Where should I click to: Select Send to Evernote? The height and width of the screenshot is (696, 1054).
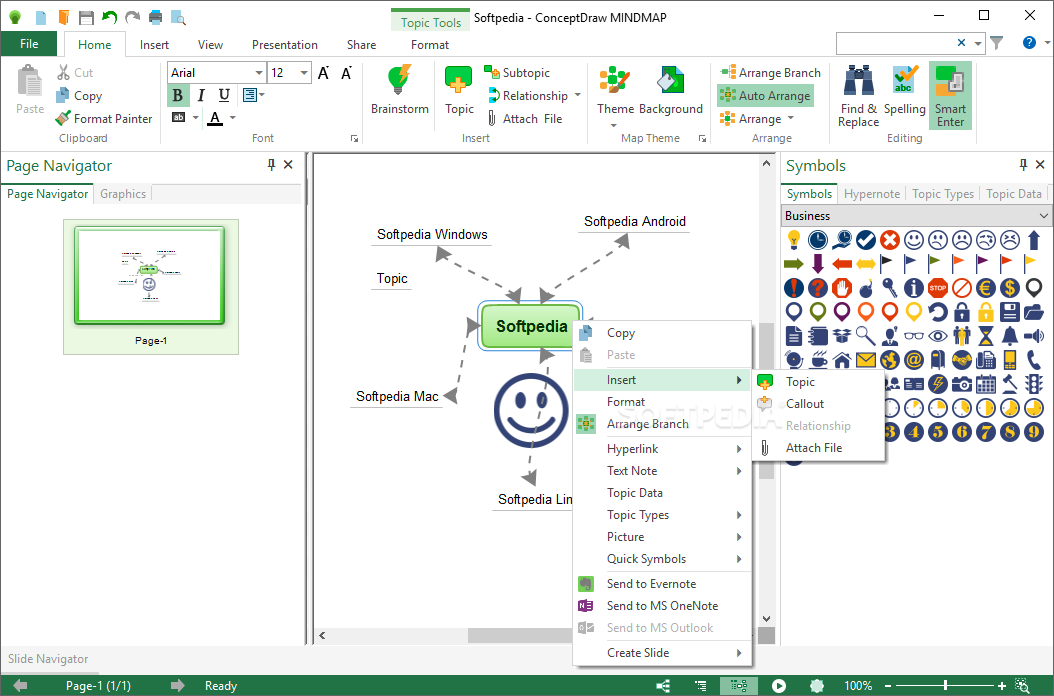point(662,584)
